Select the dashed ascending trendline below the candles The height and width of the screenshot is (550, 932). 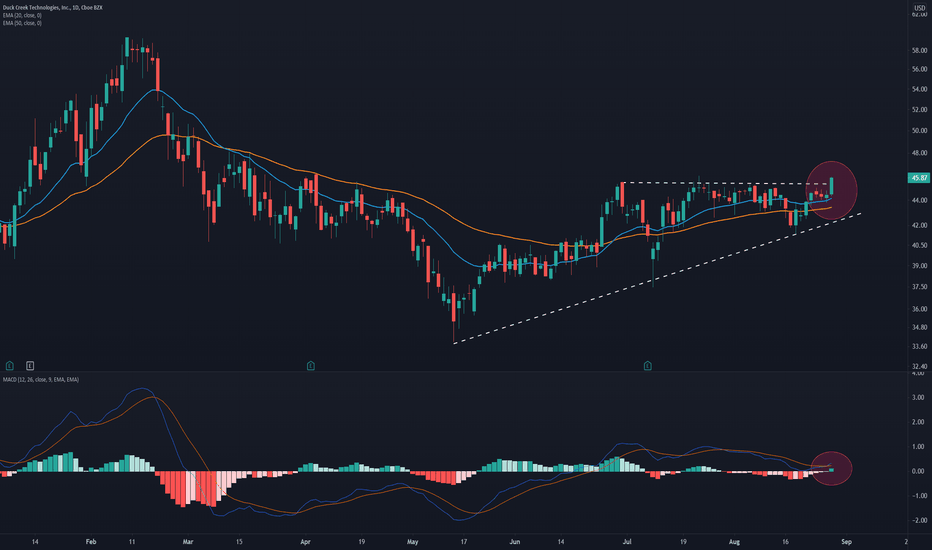coord(657,278)
